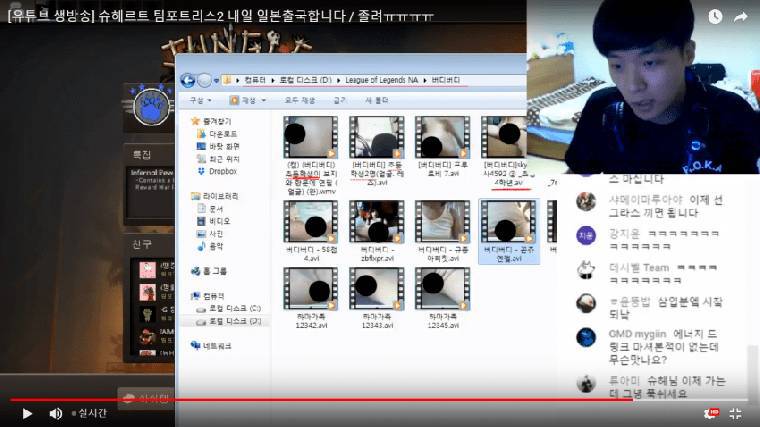Click the red video progress bar

(321, 400)
